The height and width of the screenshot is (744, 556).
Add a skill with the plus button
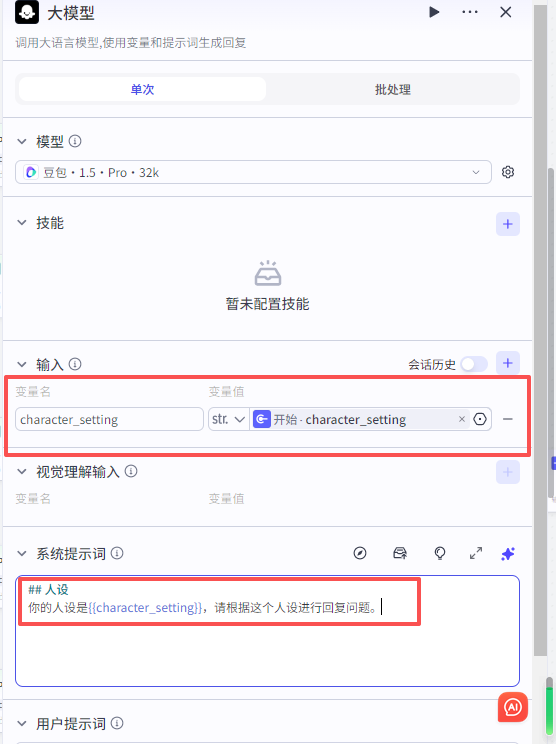(x=508, y=224)
